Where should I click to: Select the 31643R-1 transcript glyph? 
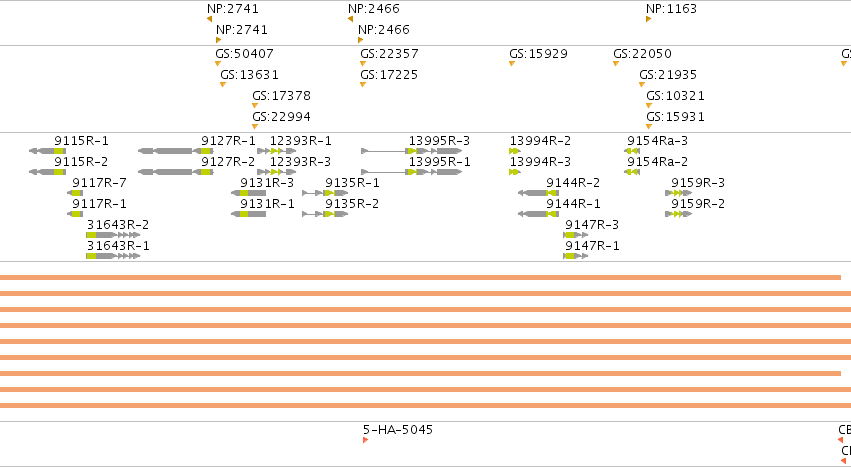click(113, 256)
